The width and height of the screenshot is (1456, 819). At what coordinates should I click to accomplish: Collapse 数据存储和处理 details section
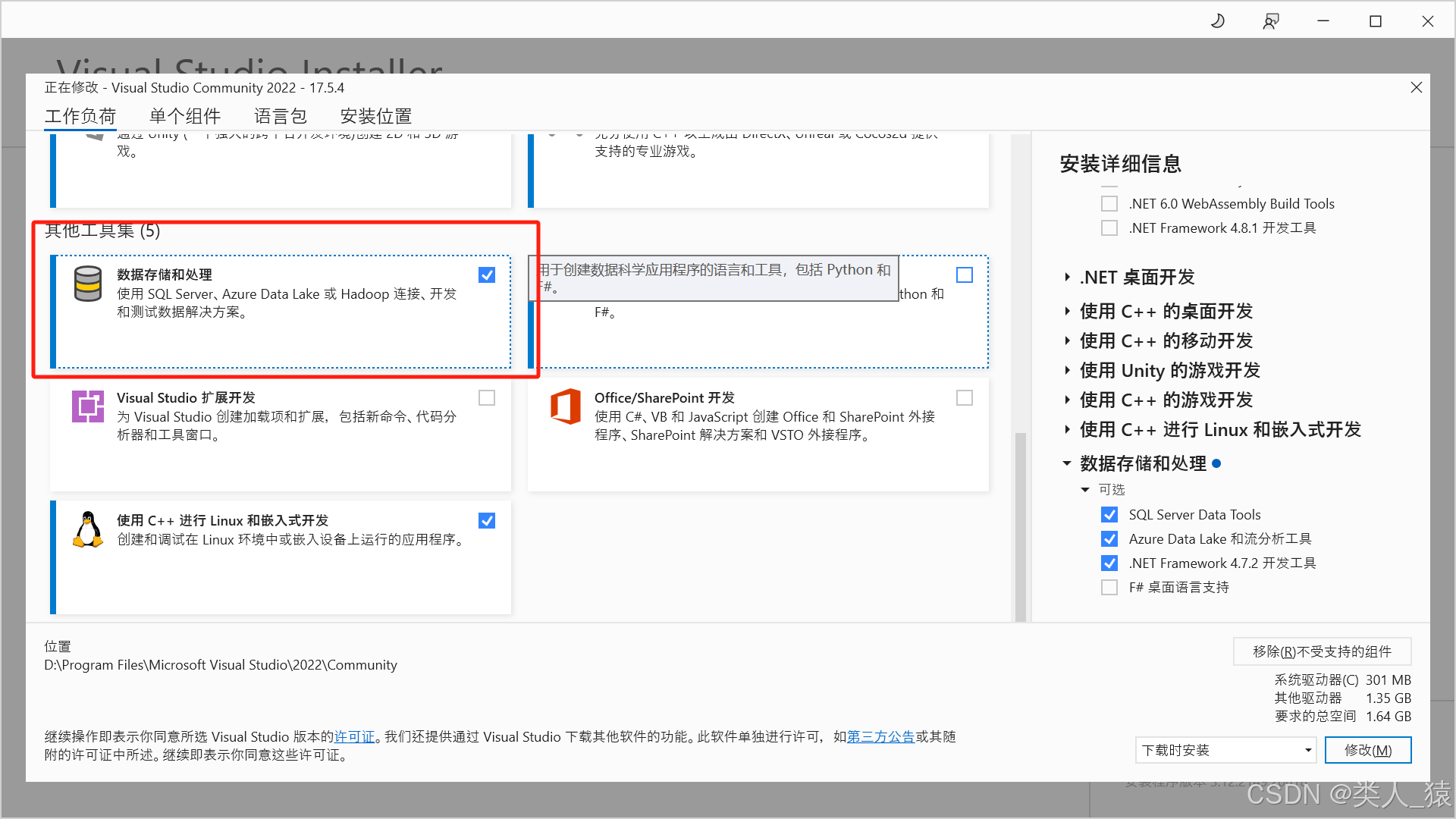click(x=1067, y=463)
